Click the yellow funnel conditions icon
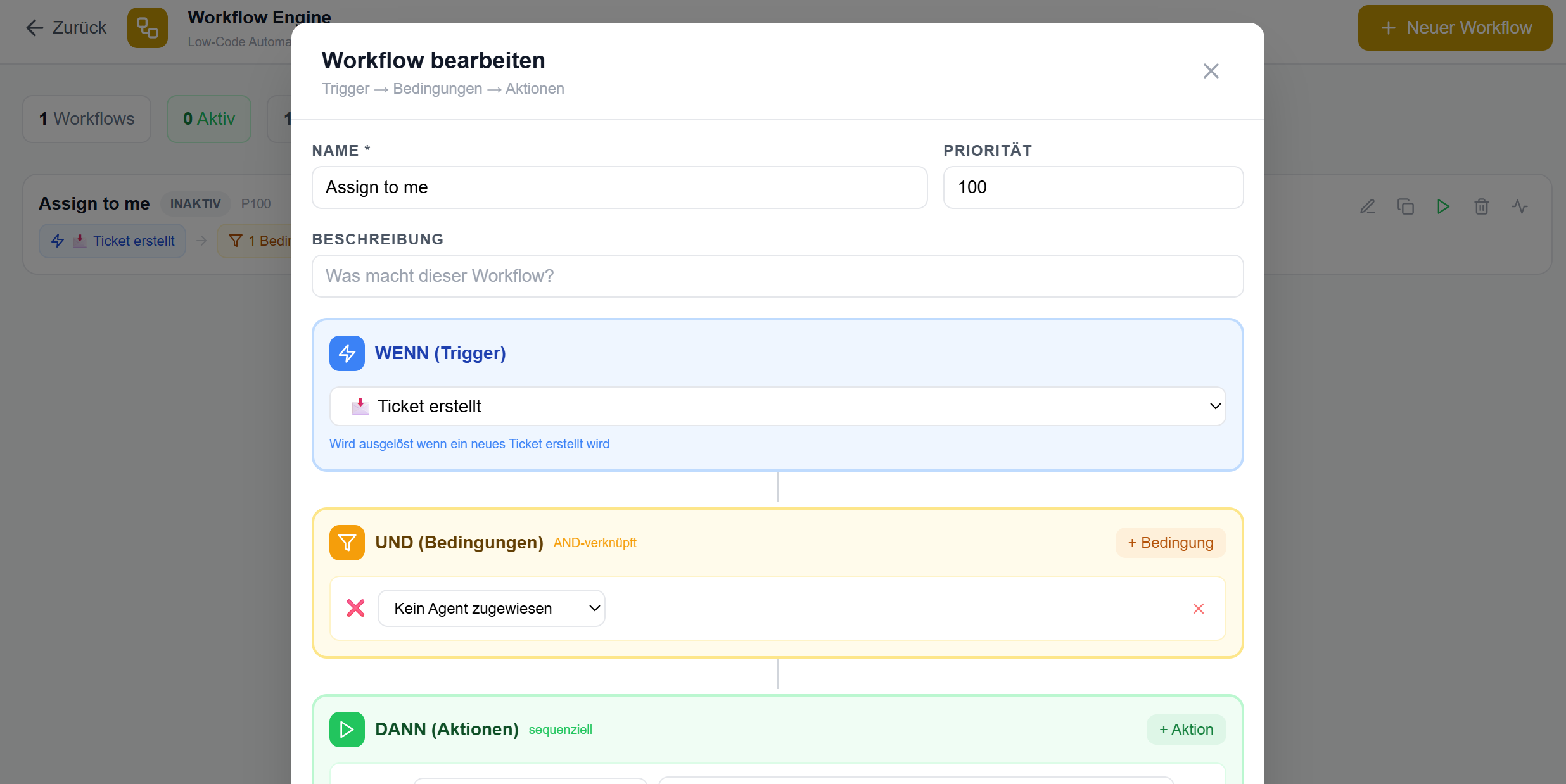The height and width of the screenshot is (784, 1566). pyautogui.click(x=347, y=542)
